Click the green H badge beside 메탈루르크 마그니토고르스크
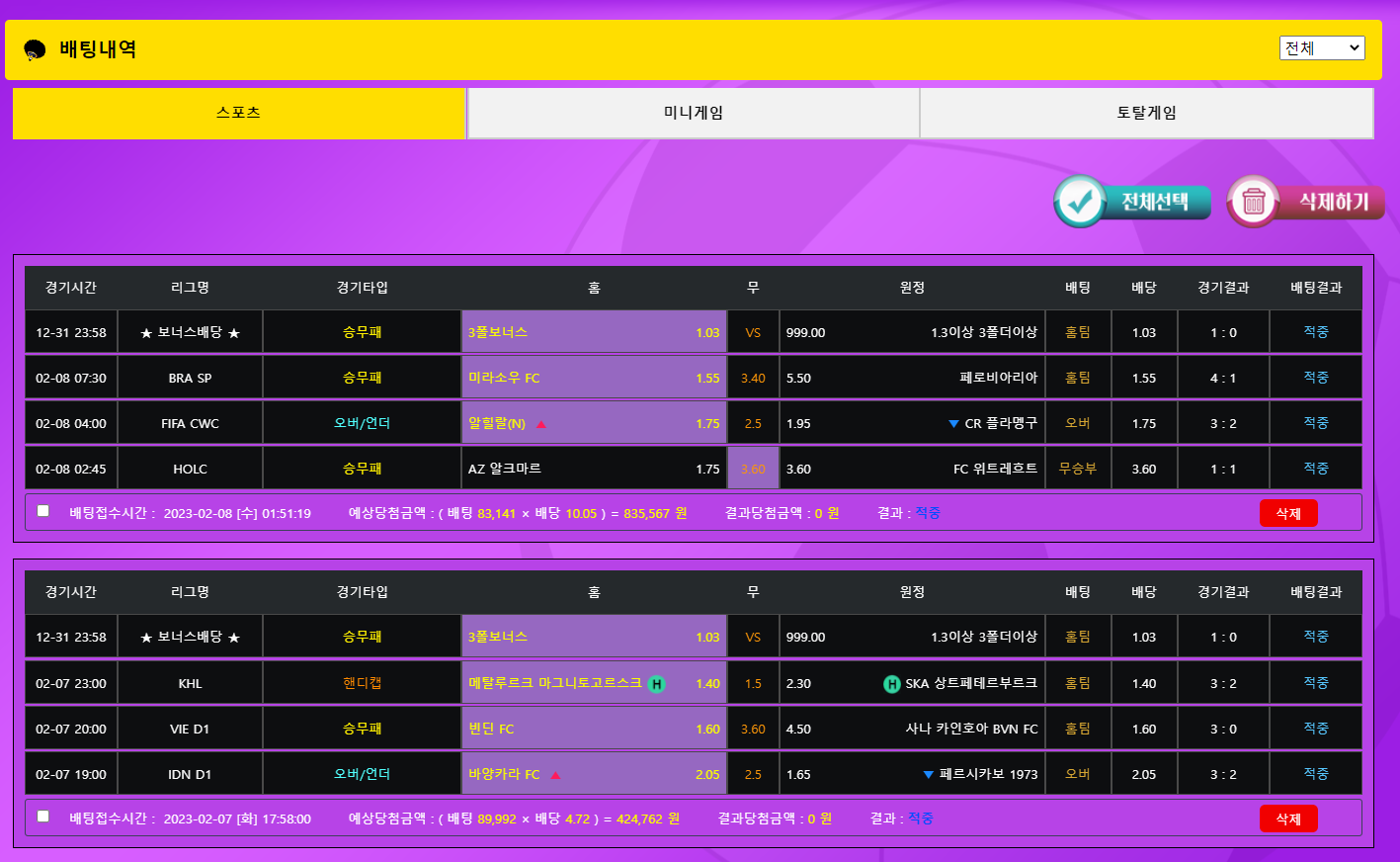Image resolution: width=1400 pixels, height=862 pixels. (656, 684)
